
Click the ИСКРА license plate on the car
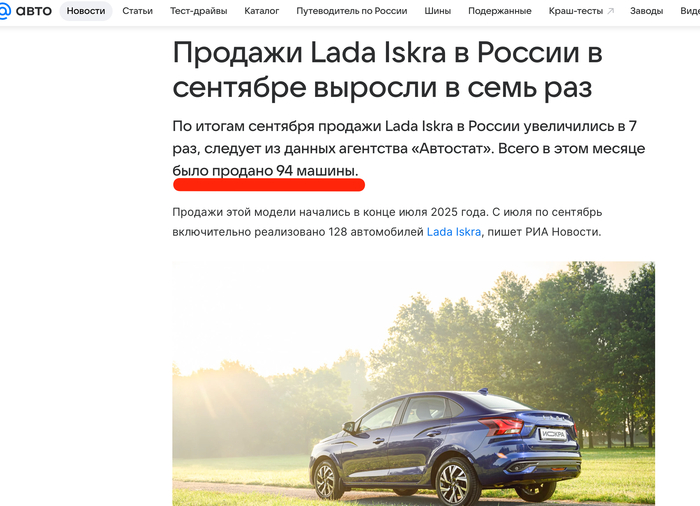[553, 434]
